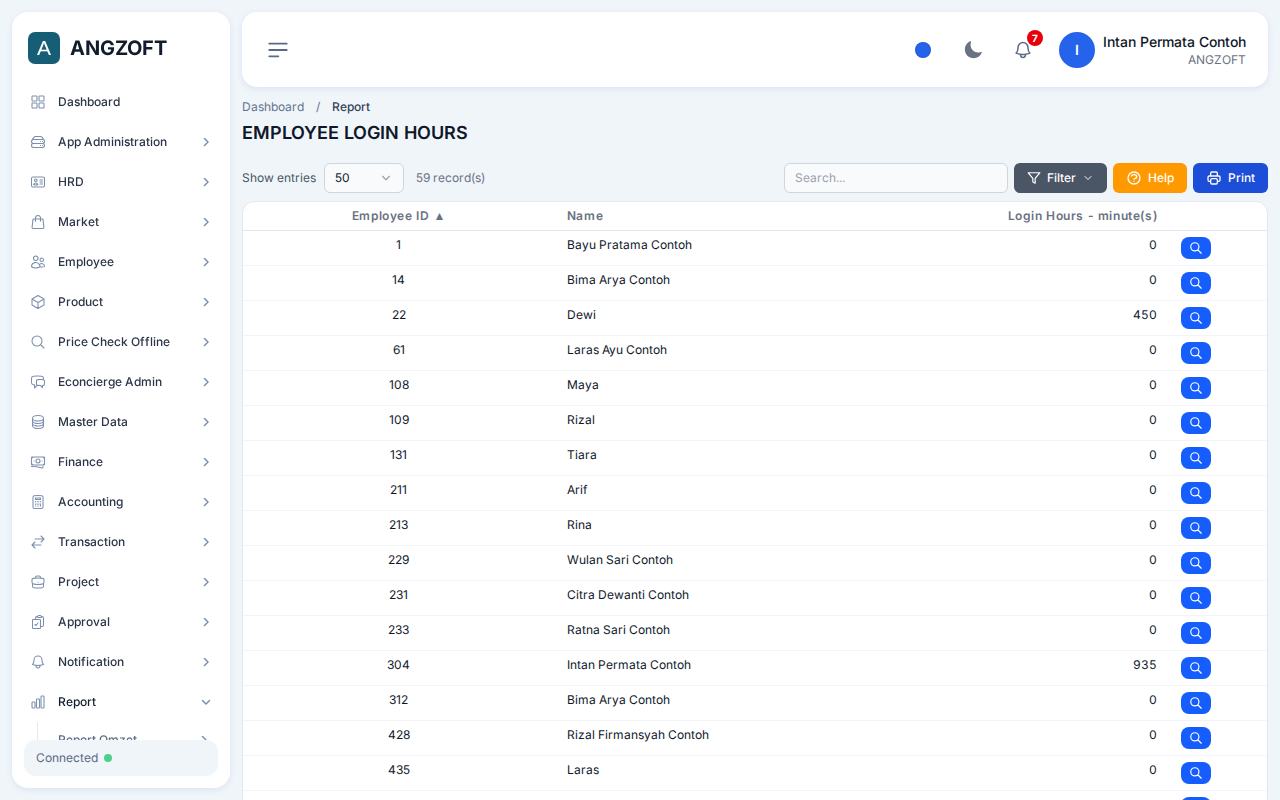The width and height of the screenshot is (1280, 800).
Task: Click the Notification sidebar bell icon
Action: 38,662
